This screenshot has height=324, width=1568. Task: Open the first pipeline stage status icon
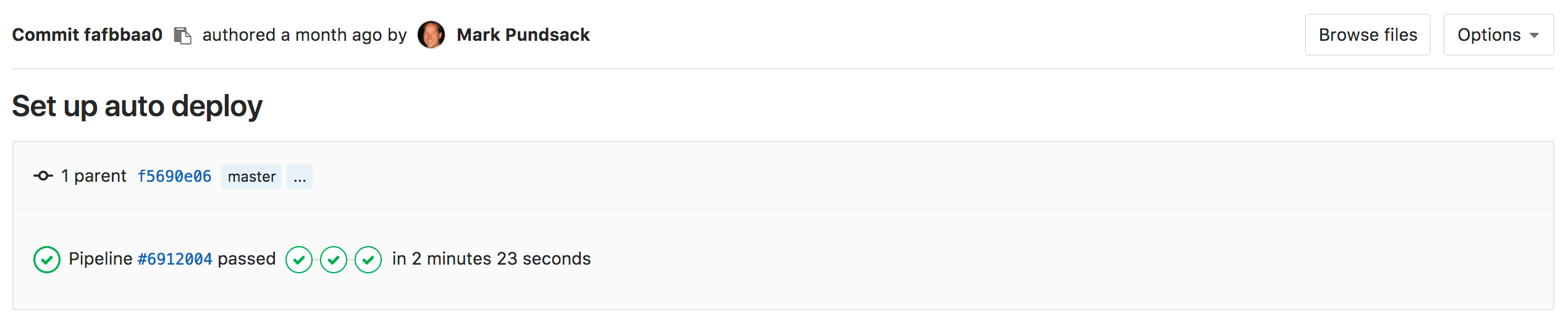[x=299, y=260]
